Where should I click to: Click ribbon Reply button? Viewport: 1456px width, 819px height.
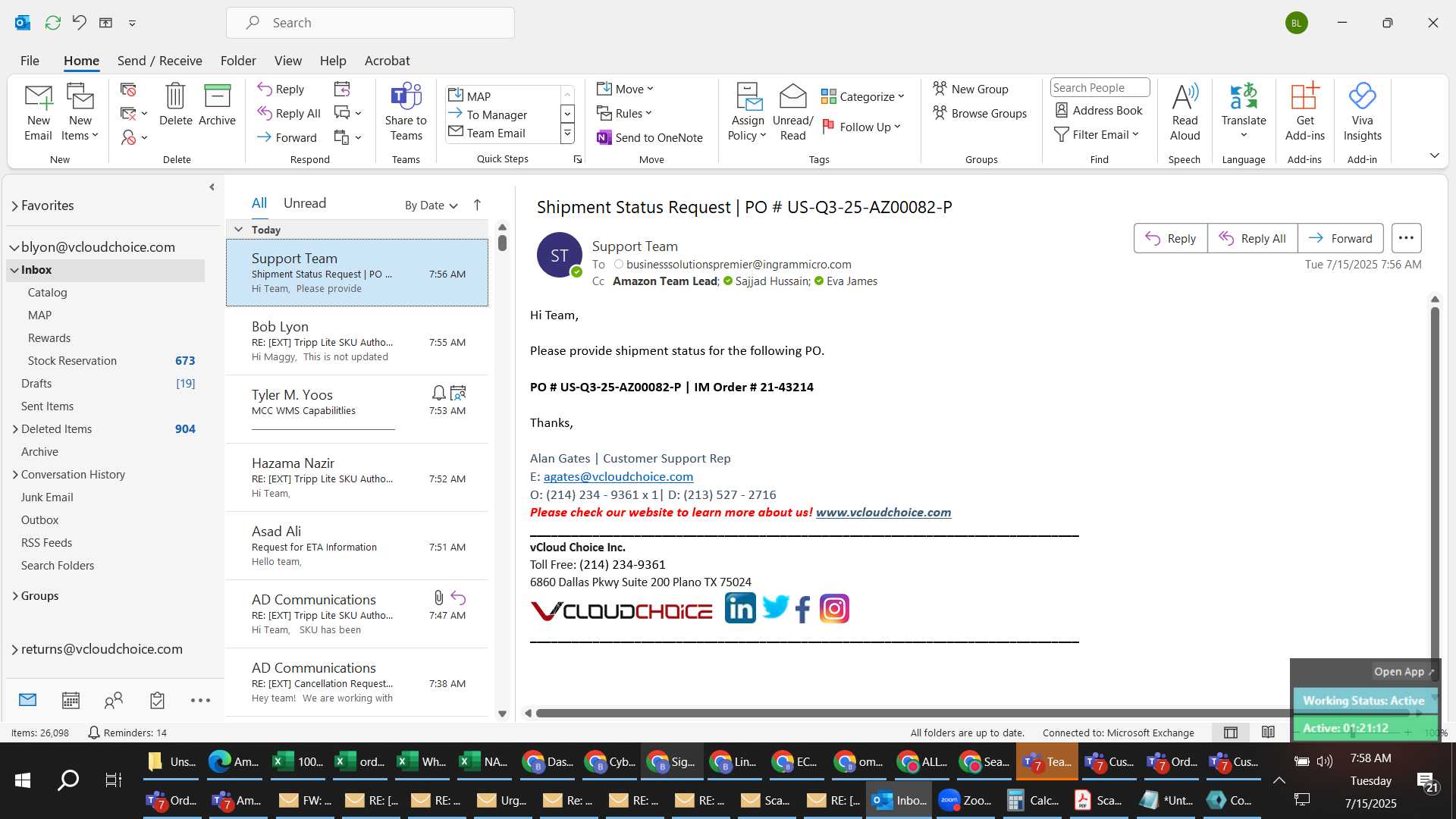click(281, 89)
